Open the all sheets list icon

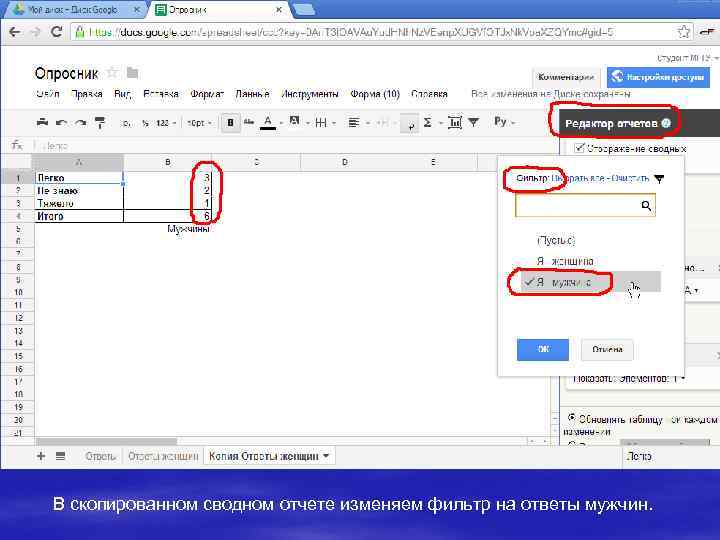tap(60, 456)
